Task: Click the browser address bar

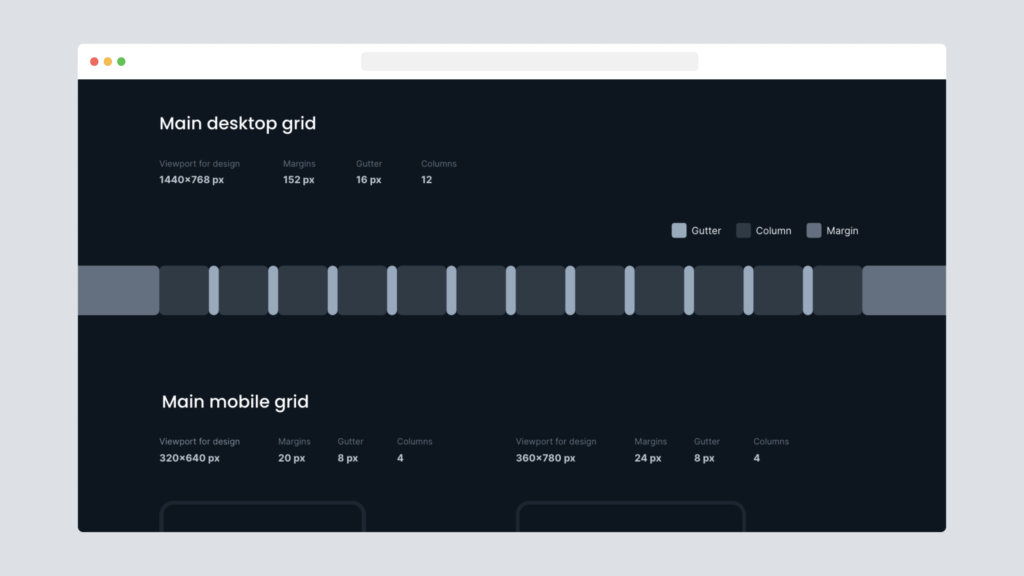Action: pos(529,62)
